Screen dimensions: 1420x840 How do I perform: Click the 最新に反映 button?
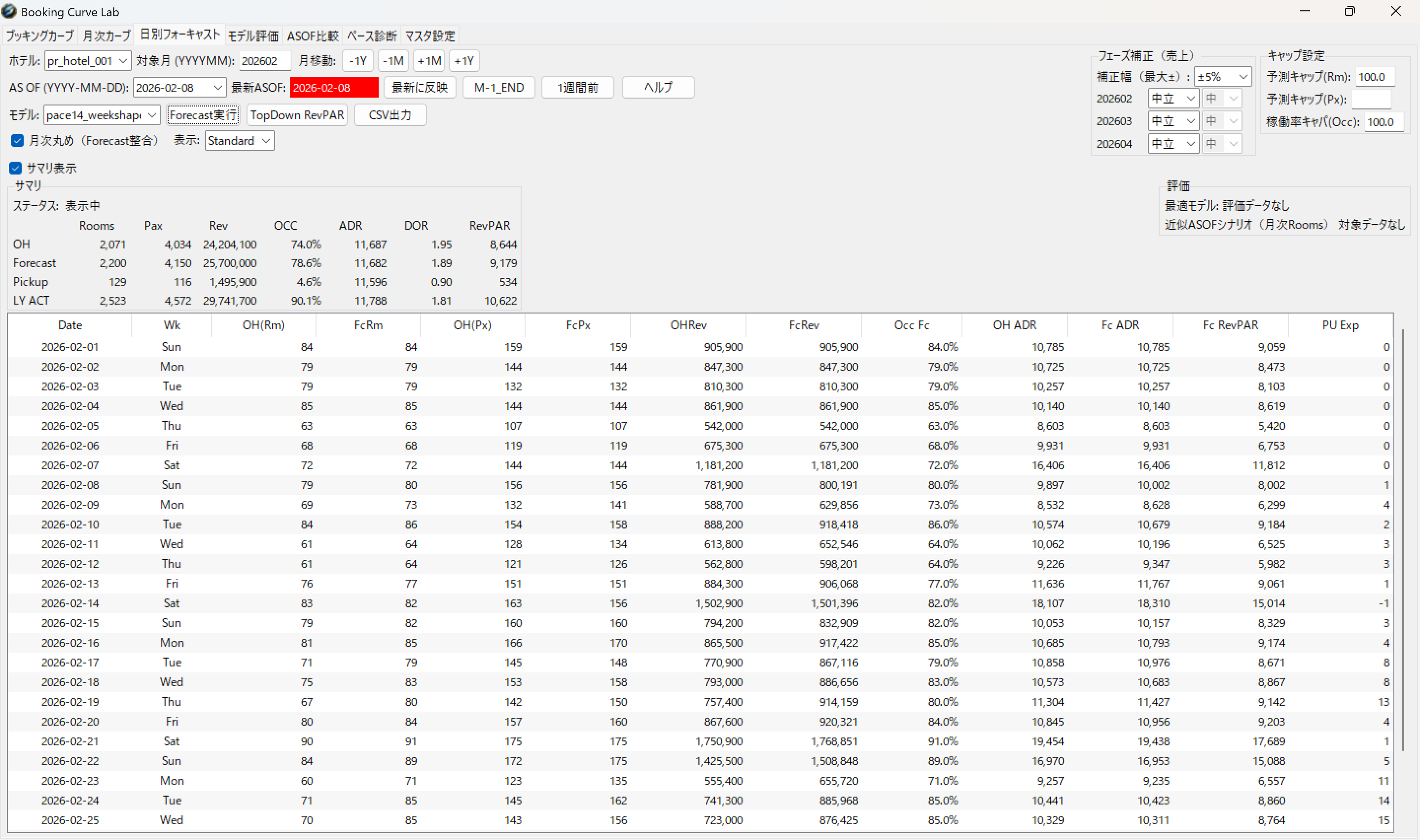pyautogui.click(x=420, y=88)
